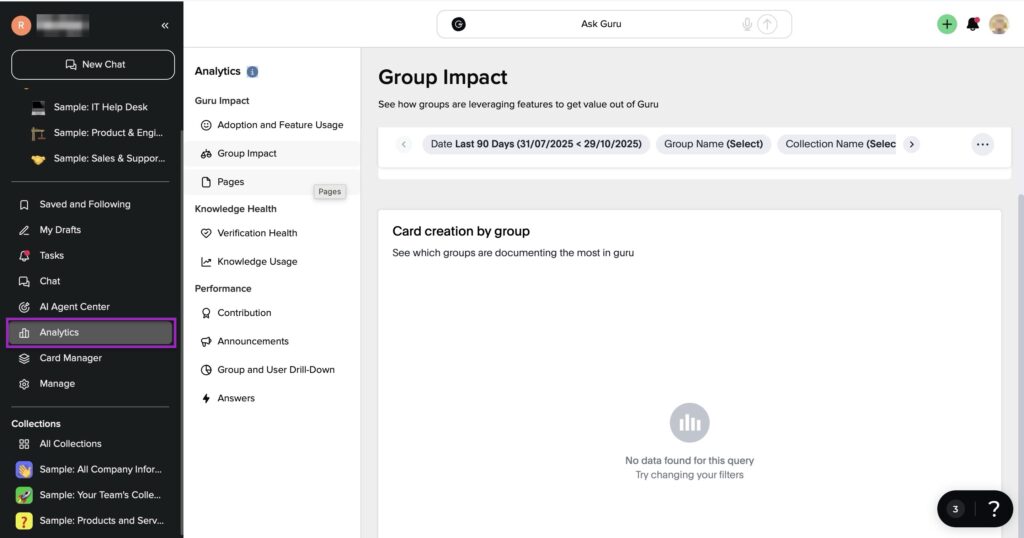Click the submit arrow in Ask Guru bar
The image size is (1024, 538).
767,24
